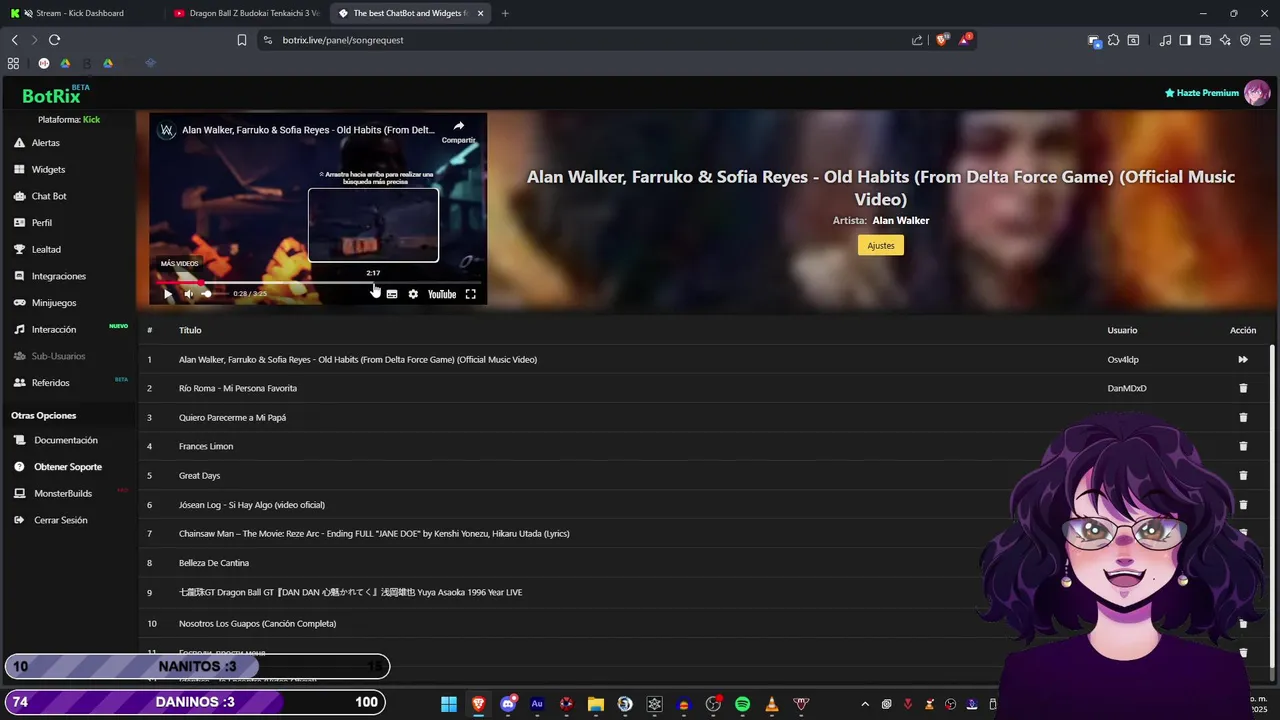Toggle the browser sidebar panel
The height and width of the screenshot is (720, 1280).
1185,40
